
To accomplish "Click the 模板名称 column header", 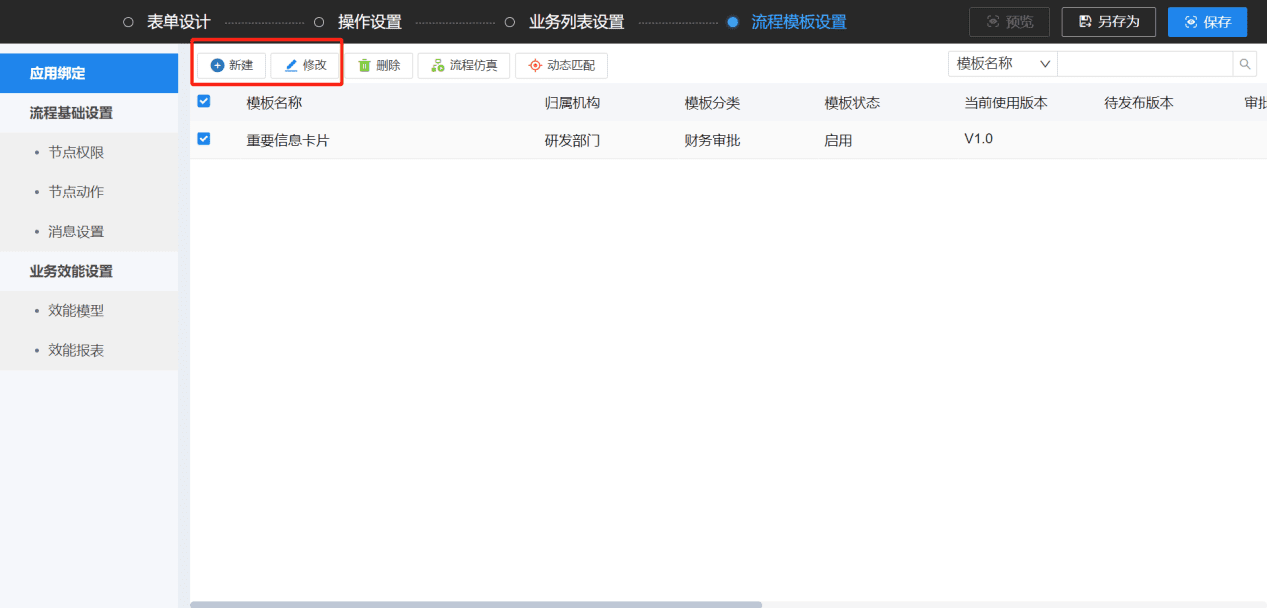I will (274, 103).
